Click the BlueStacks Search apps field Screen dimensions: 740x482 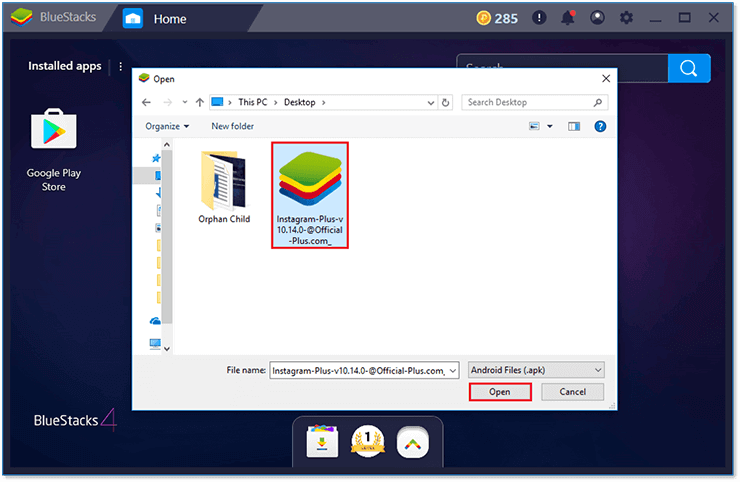pos(562,68)
